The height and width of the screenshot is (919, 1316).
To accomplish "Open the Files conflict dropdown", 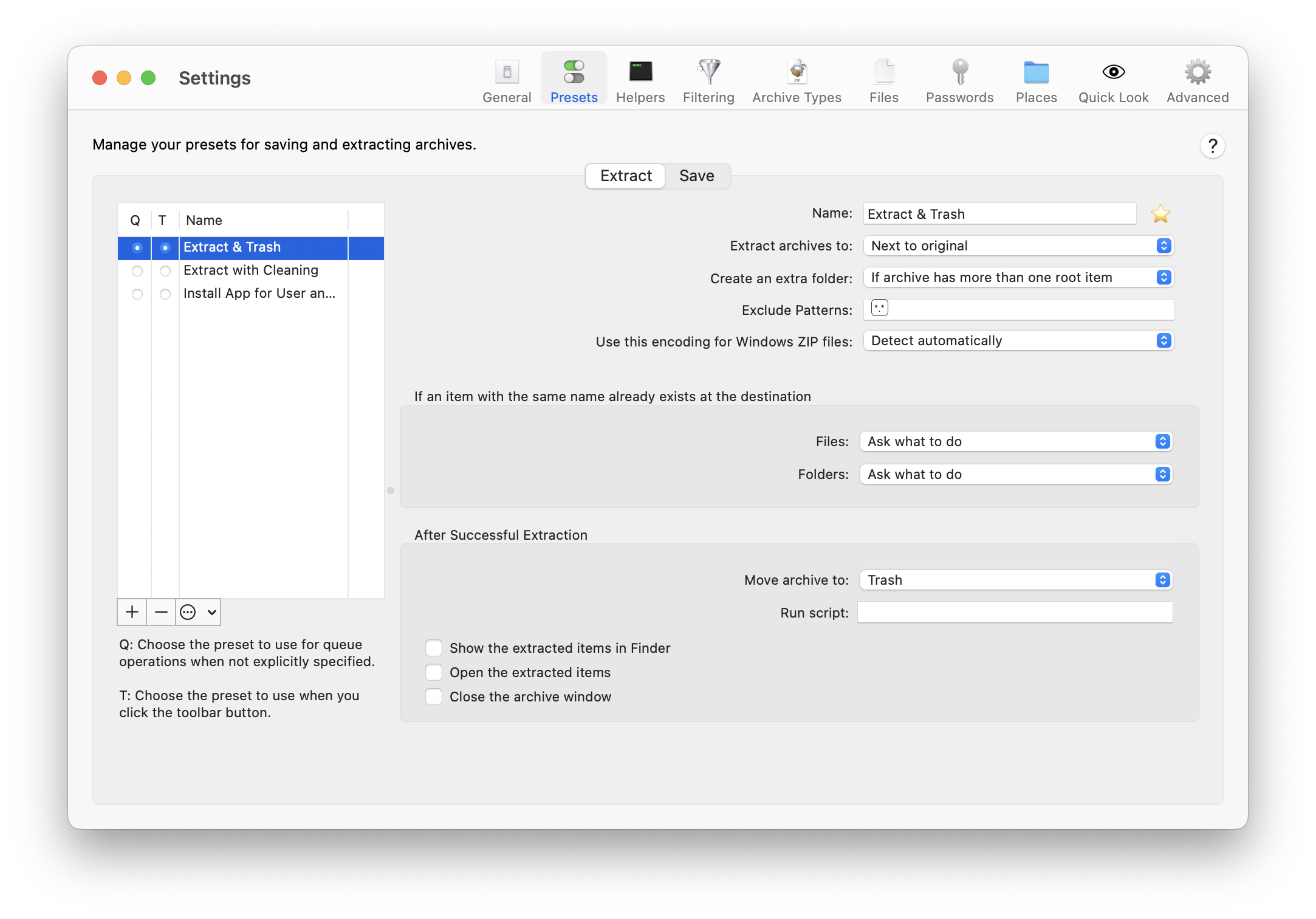I will pos(1016,441).
